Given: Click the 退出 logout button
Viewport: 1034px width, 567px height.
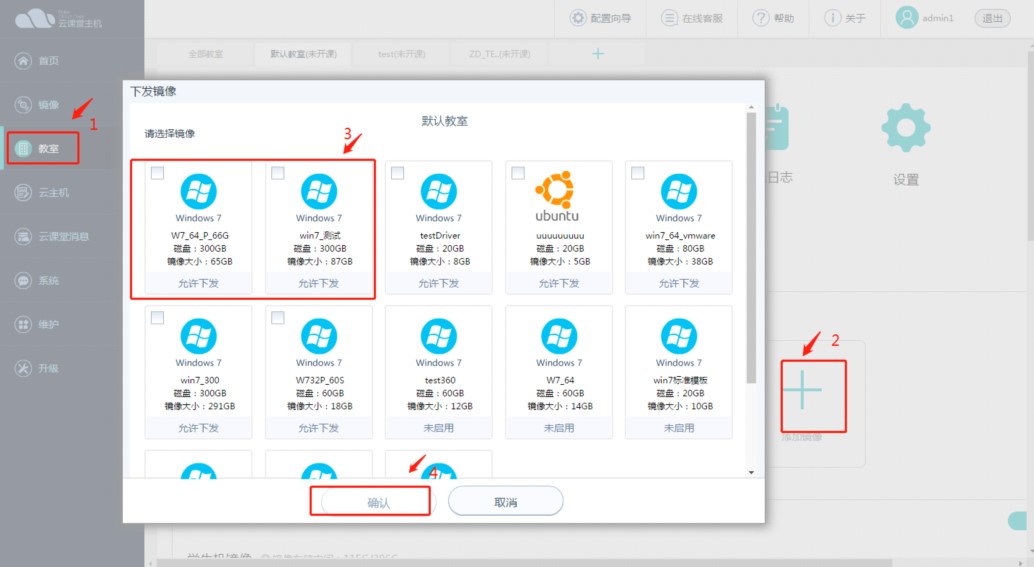Looking at the screenshot, I should (992, 18).
